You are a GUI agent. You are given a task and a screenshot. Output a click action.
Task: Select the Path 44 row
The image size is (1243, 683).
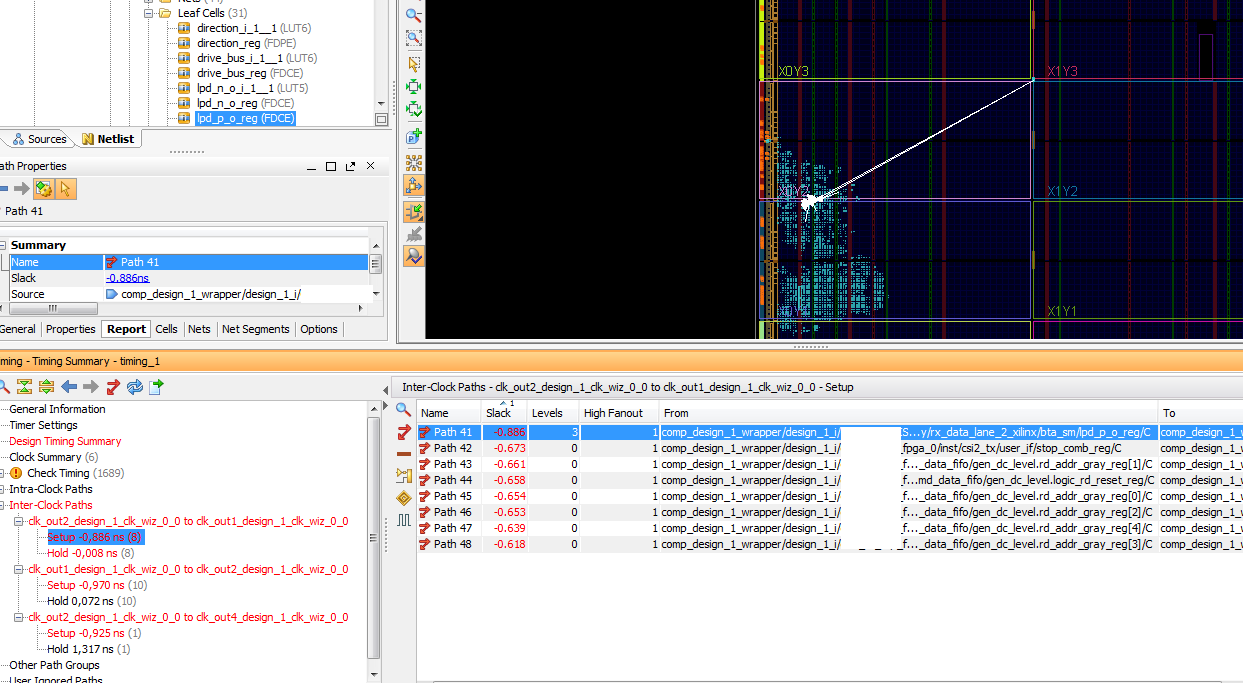(x=830, y=480)
